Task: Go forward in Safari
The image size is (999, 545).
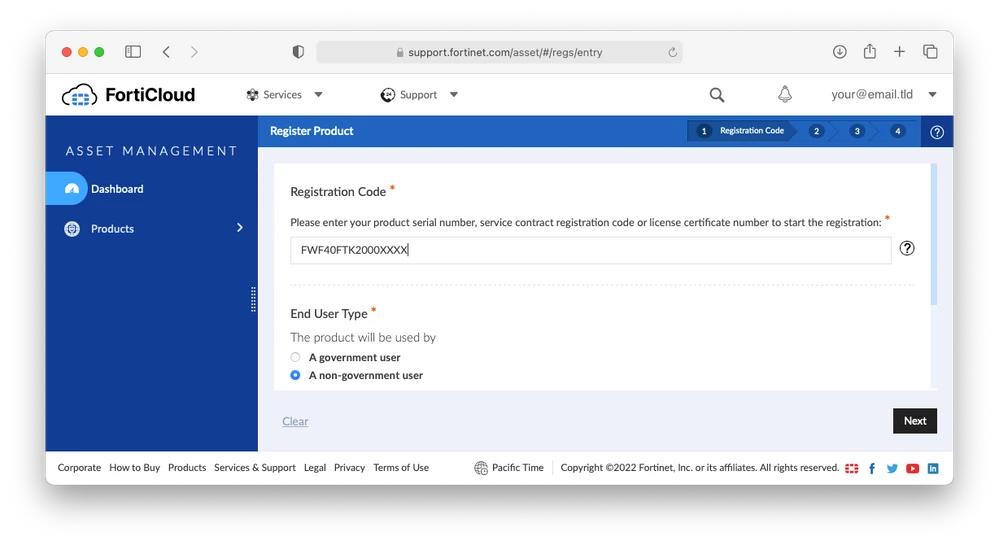Action: (194, 52)
